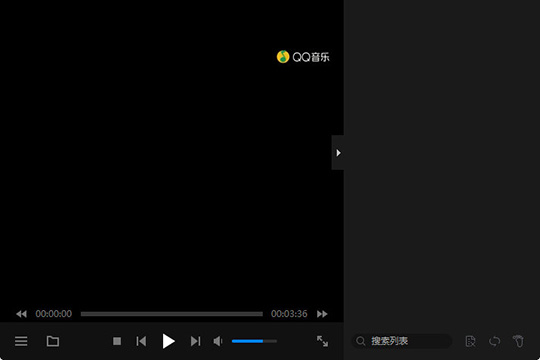Collapse the playlist panel with arrow tab
Screen dimensions: 540x360
(338, 153)
